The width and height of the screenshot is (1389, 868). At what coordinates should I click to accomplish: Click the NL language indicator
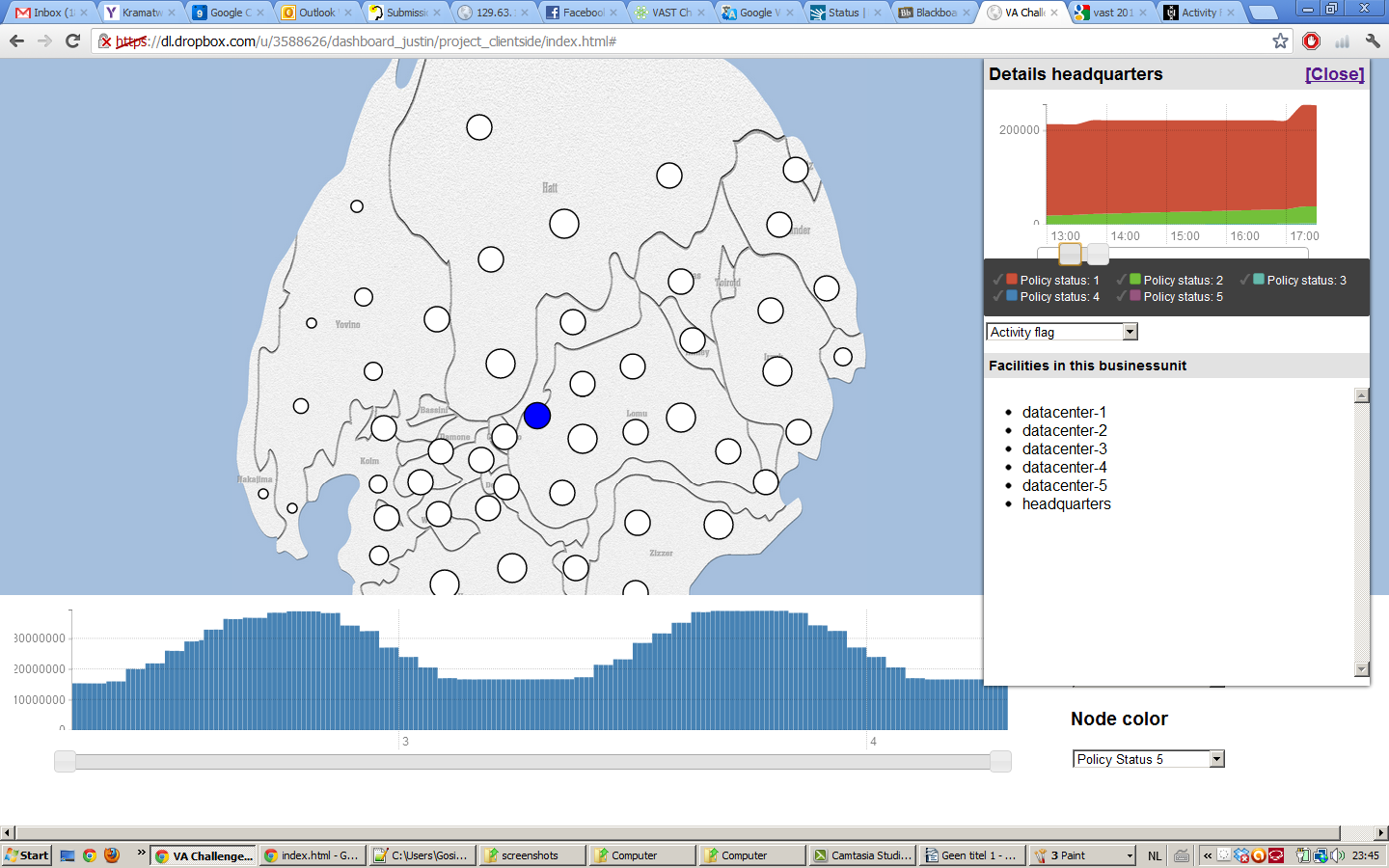click(1155, 855)
